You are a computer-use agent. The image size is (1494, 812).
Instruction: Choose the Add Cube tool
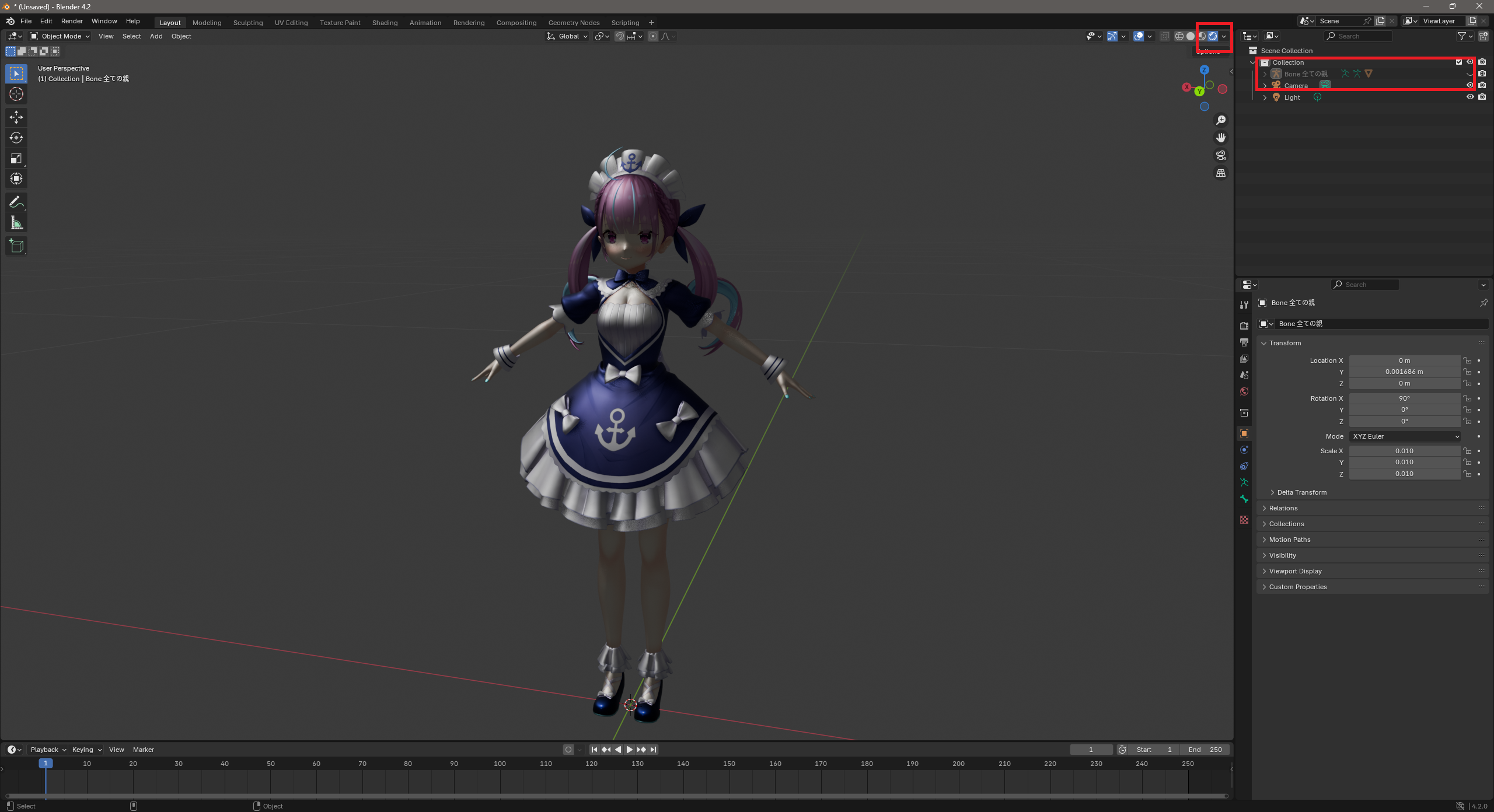click(x=16, y=246)
